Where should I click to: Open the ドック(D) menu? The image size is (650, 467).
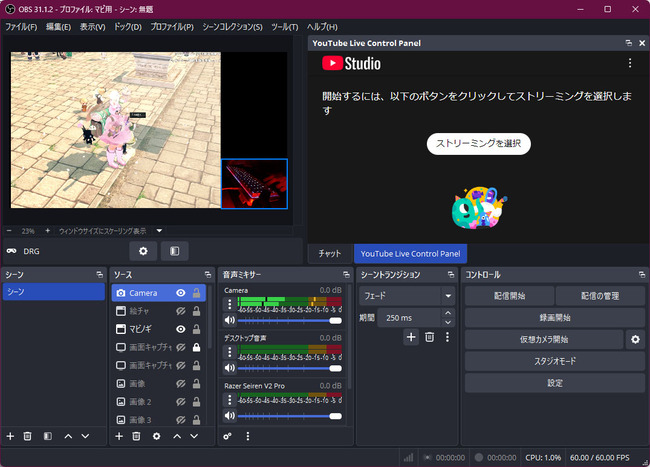click(x=128, y=27)
